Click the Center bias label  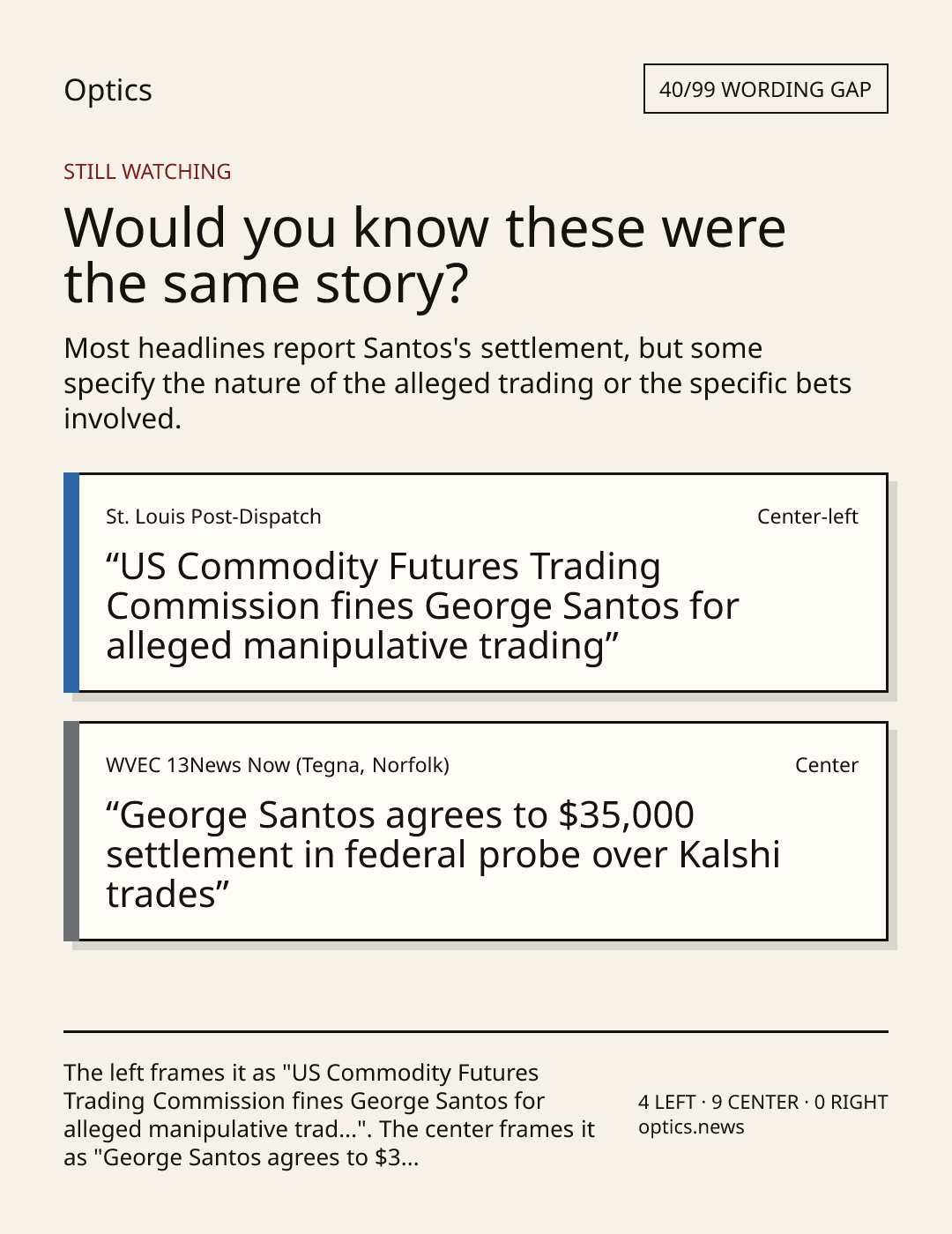[827, 765]
